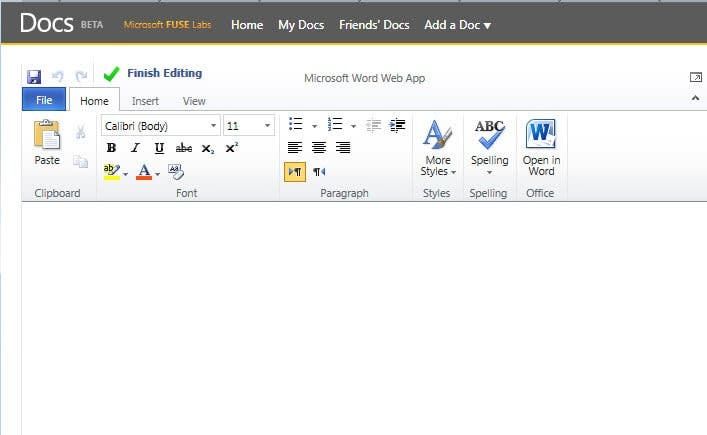The height and width of the screenshot is (435, 707).
Task: Click the Bullets list icon
Action: tap(296, 124)
